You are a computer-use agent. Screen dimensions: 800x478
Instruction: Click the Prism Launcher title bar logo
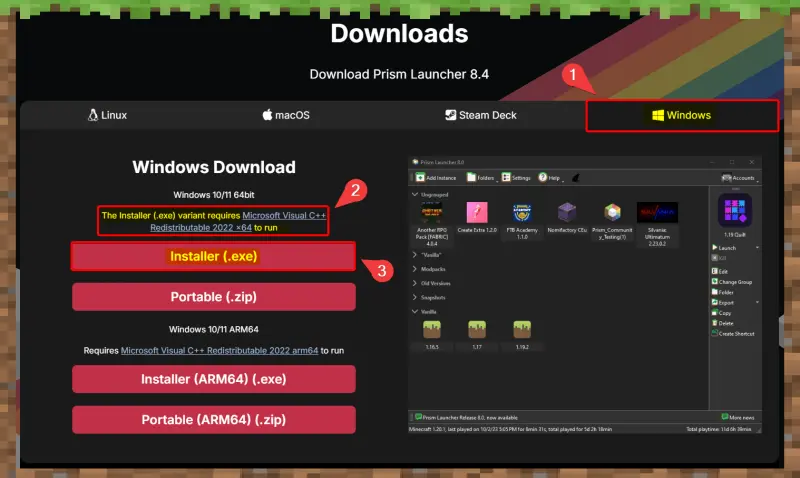tap(415, 162)
